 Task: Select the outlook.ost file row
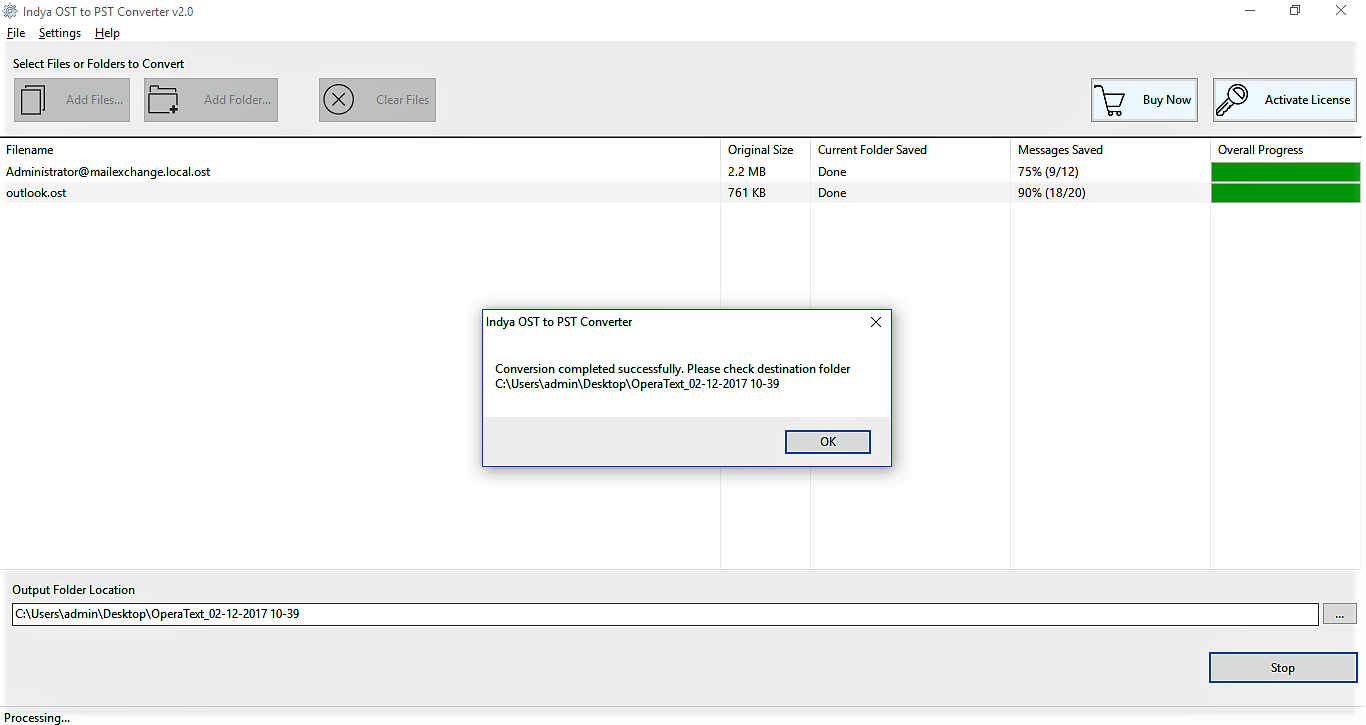pos(680,193)
